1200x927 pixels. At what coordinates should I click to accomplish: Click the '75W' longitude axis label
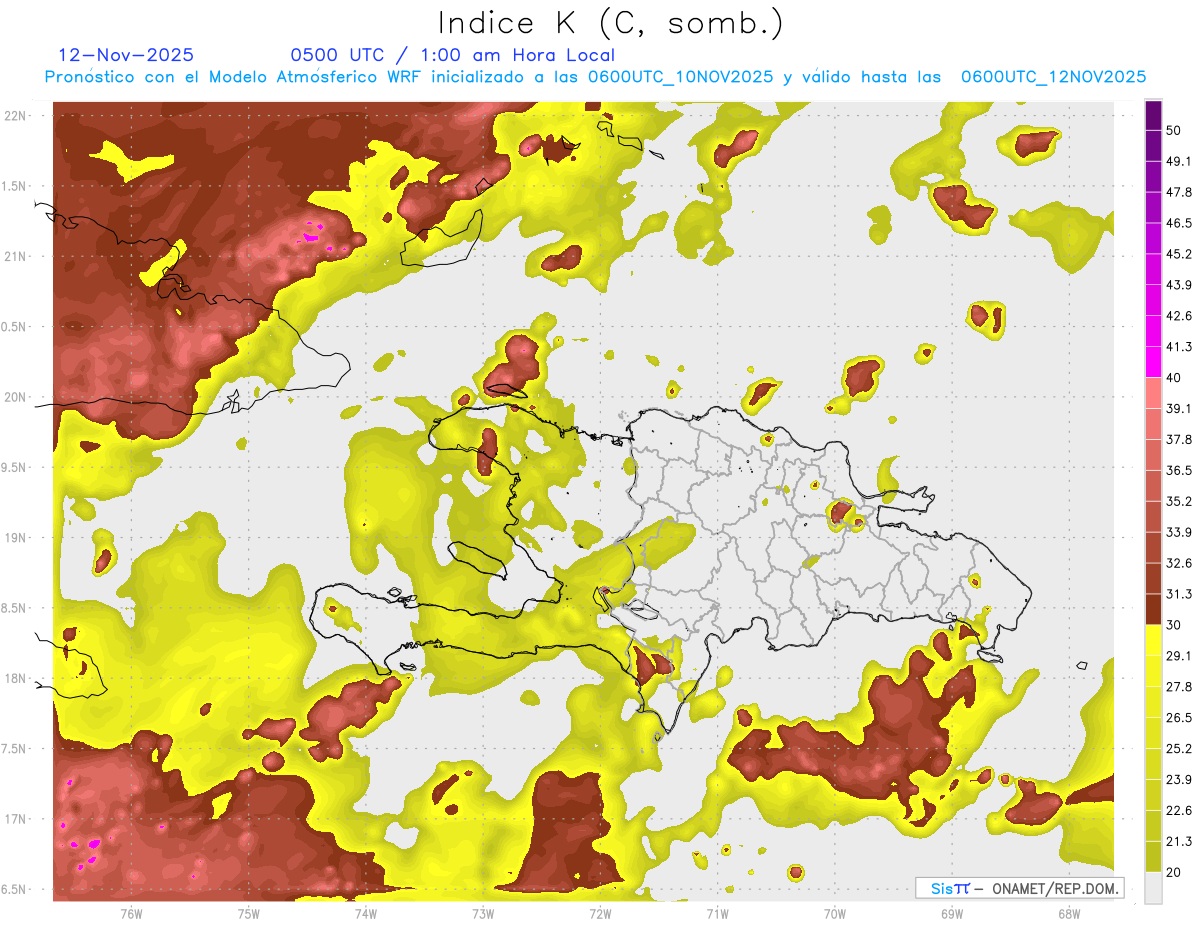248,914
